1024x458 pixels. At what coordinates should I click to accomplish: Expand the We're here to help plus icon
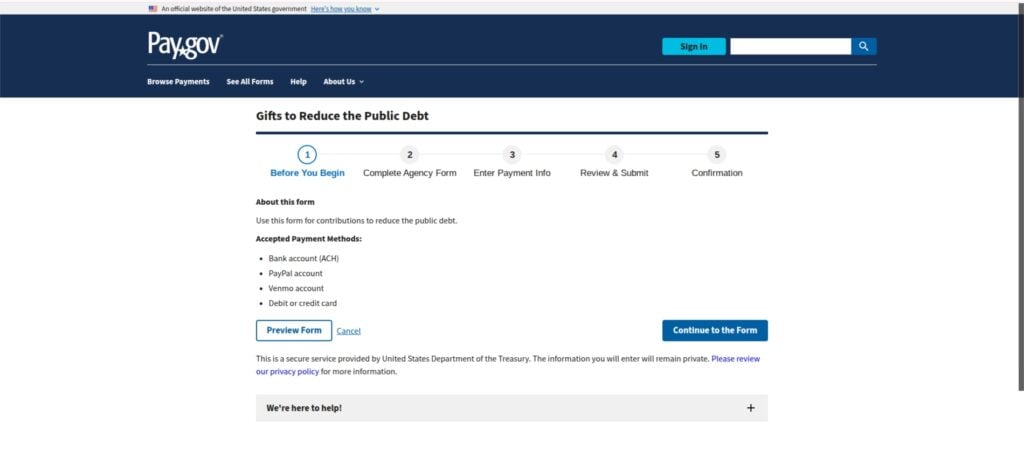click(x=750, y=408)
